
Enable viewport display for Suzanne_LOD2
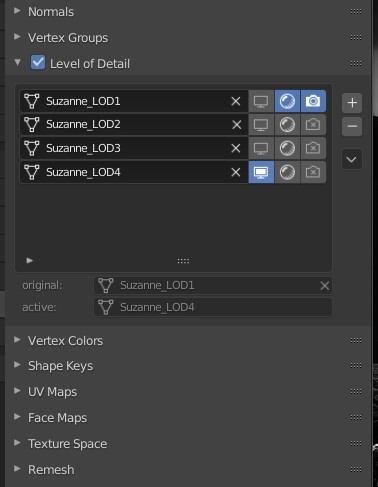[261, 125]
